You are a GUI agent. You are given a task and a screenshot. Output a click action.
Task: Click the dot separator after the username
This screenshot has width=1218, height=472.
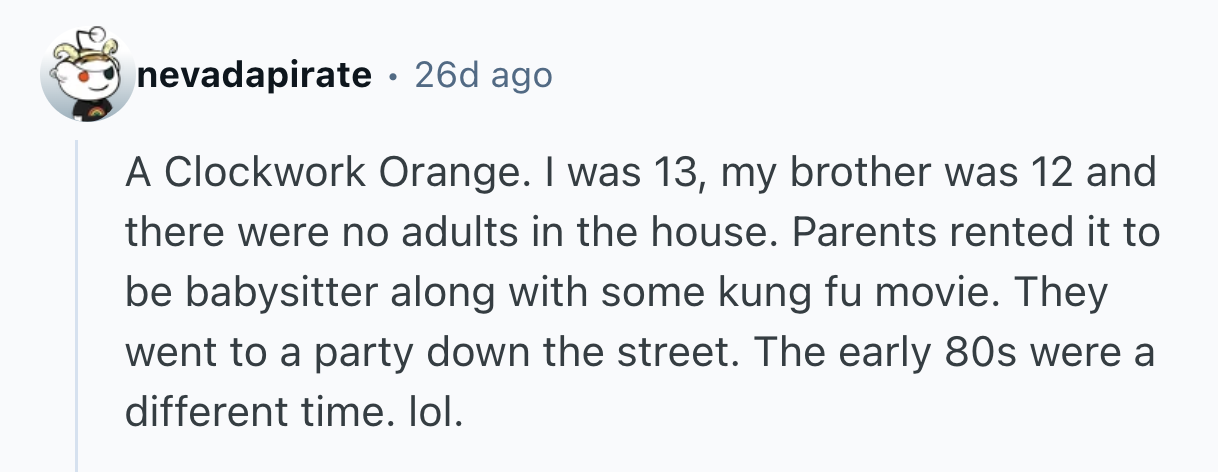point(393,76)
